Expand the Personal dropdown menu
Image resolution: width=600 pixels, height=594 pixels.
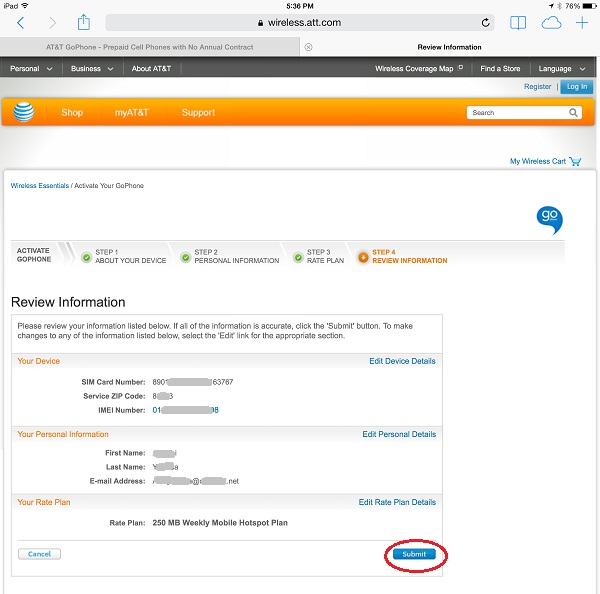coord(31,69)
